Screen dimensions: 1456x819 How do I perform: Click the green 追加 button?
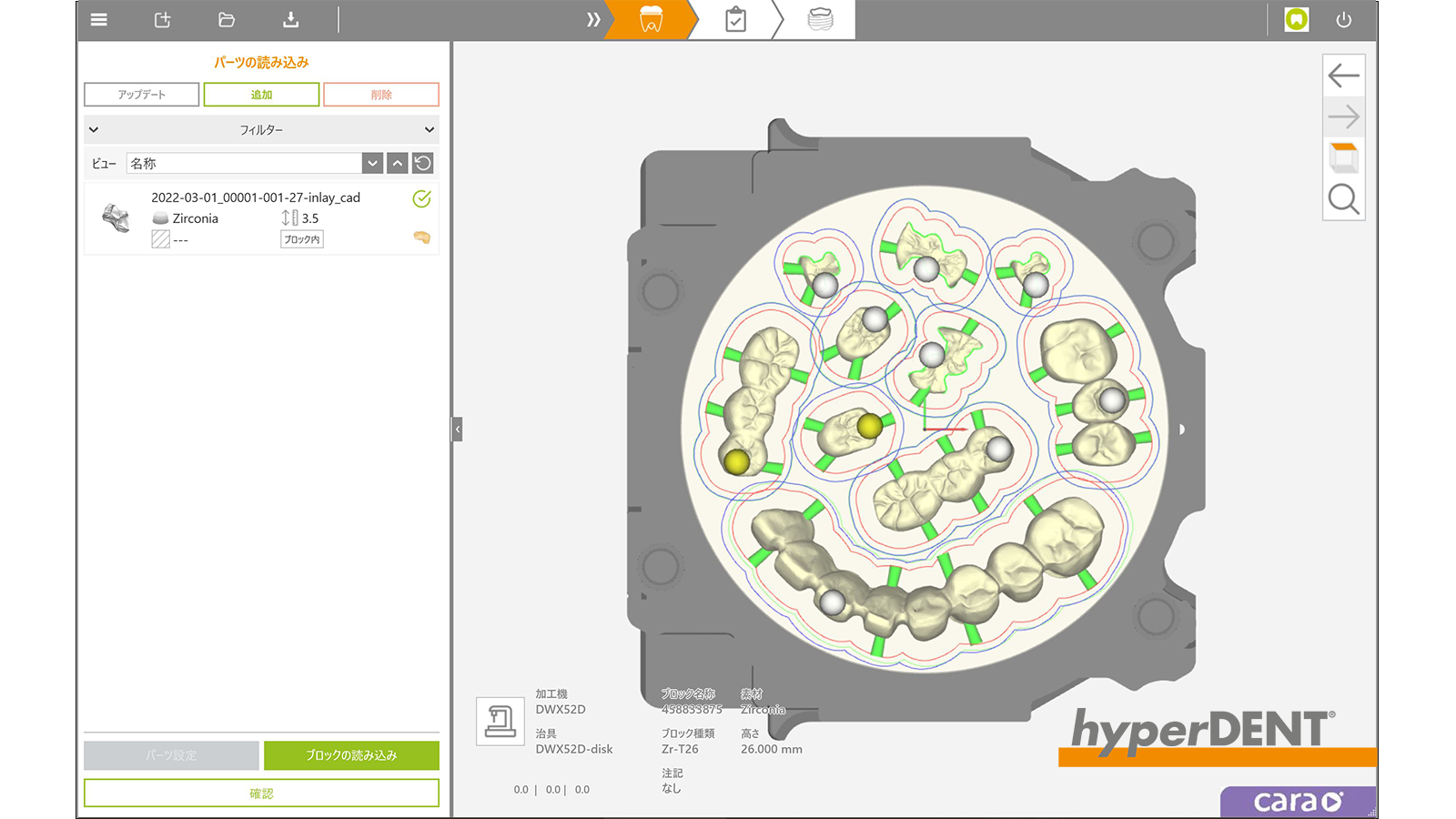click(261, 95)
